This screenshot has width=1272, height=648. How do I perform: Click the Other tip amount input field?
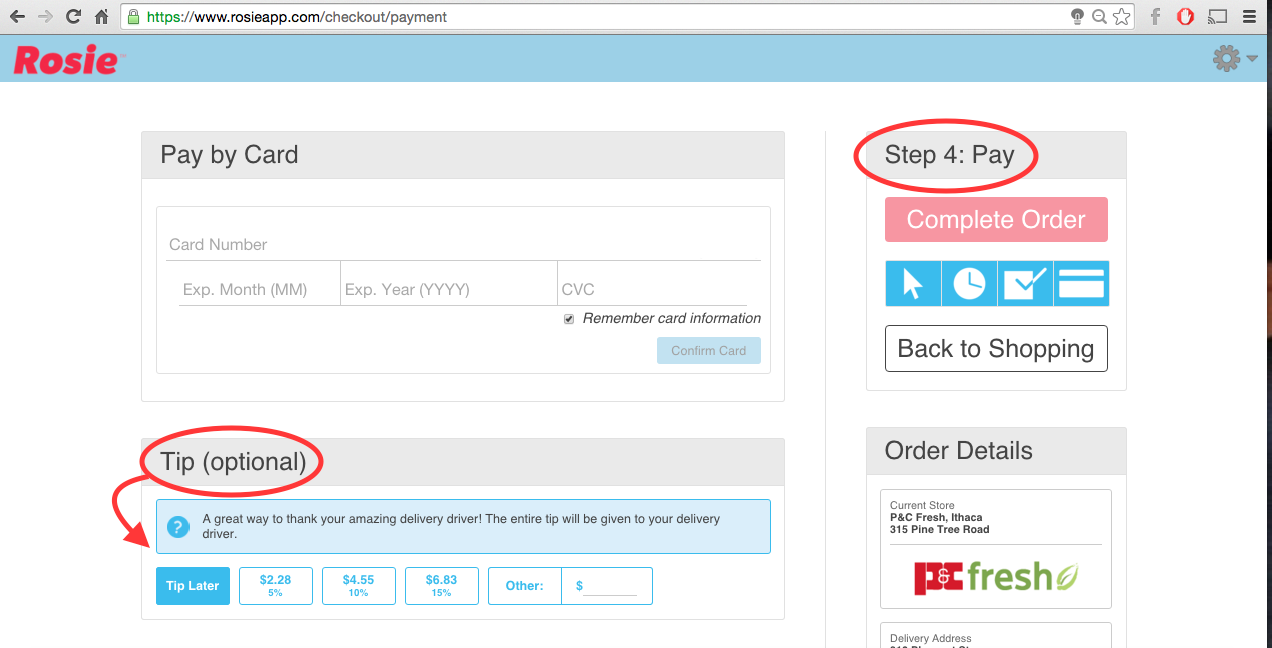point(609,586)
